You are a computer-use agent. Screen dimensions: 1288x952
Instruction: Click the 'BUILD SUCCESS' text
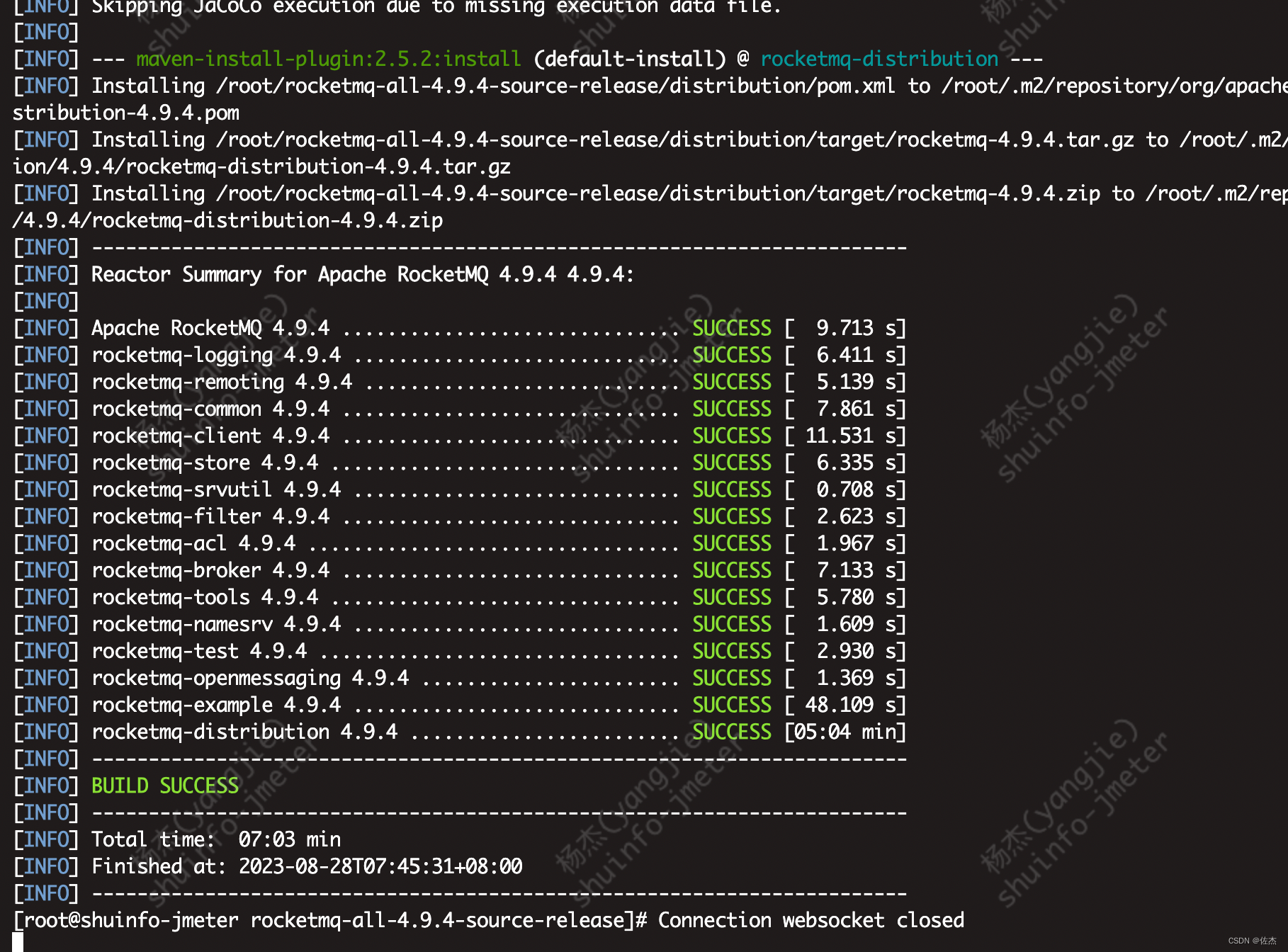[165, 786]
